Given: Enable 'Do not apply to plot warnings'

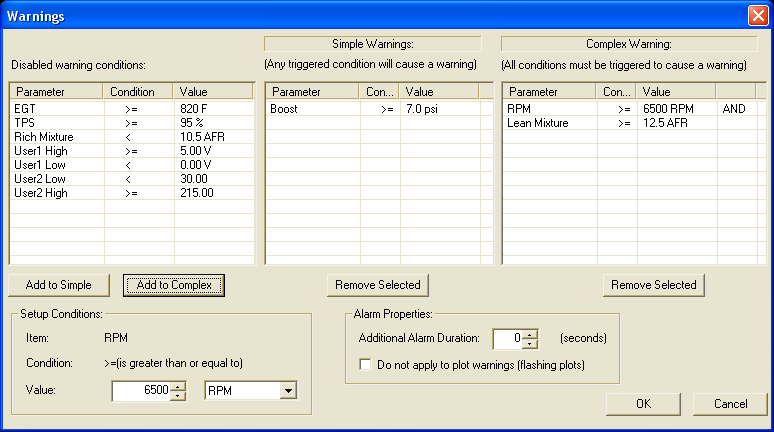Looking at the screenshot, I should click(x=365, y=365).
